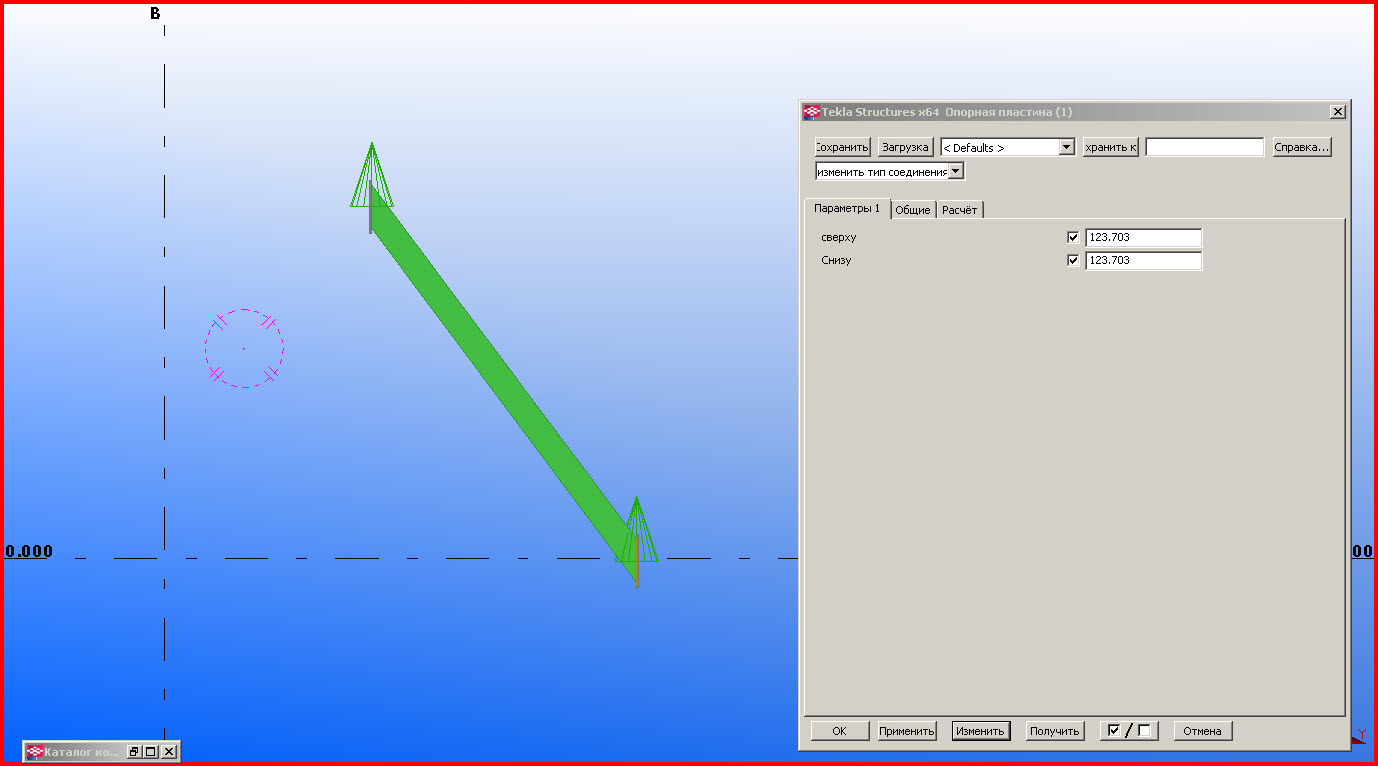The height and width of the screenshot is (766, 1378).
Task: Click the Снизу parameter label
Action: click(x=836, y=260)
